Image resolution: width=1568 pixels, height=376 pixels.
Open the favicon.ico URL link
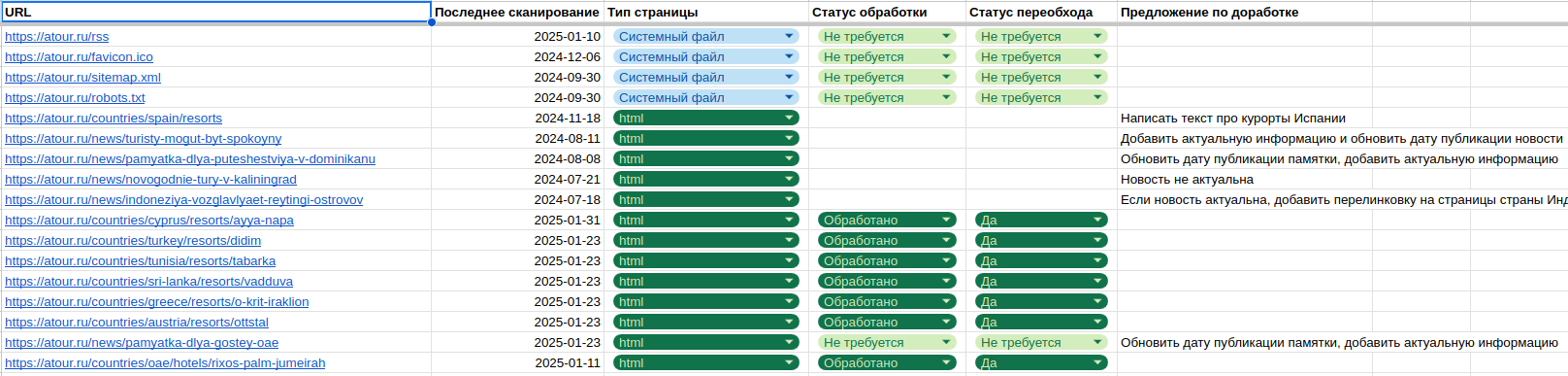79,57
